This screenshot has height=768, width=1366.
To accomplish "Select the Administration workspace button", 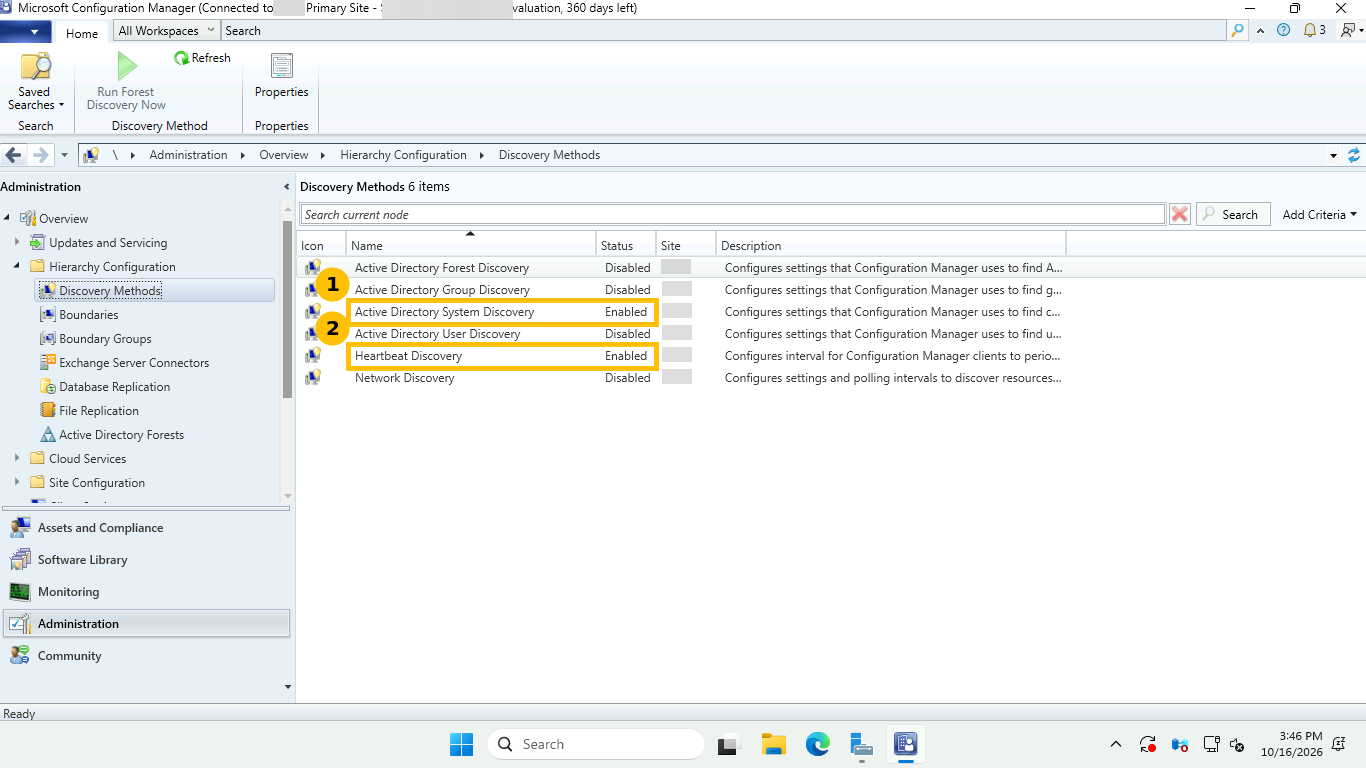I will [146, 624].
